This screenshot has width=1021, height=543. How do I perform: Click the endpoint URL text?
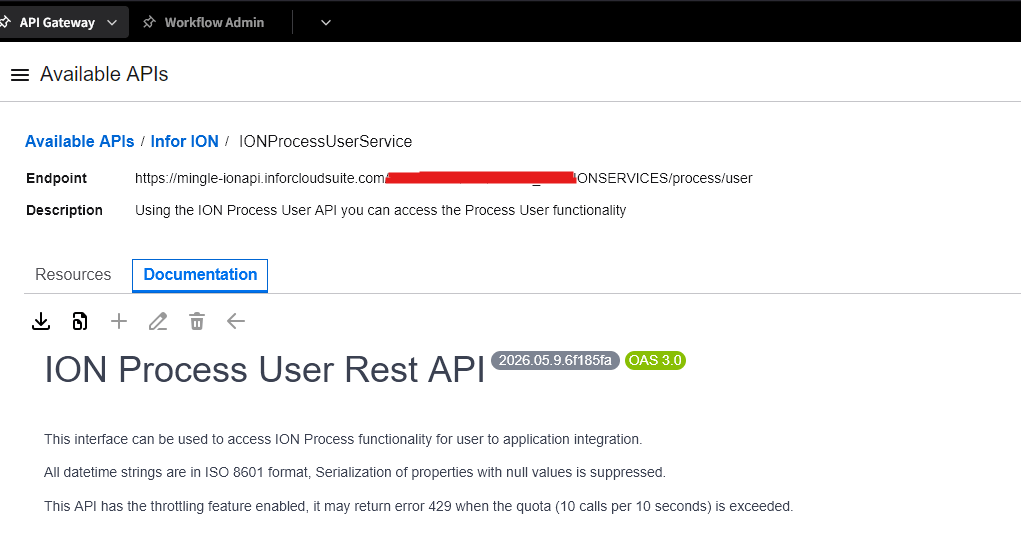point(443,178)
